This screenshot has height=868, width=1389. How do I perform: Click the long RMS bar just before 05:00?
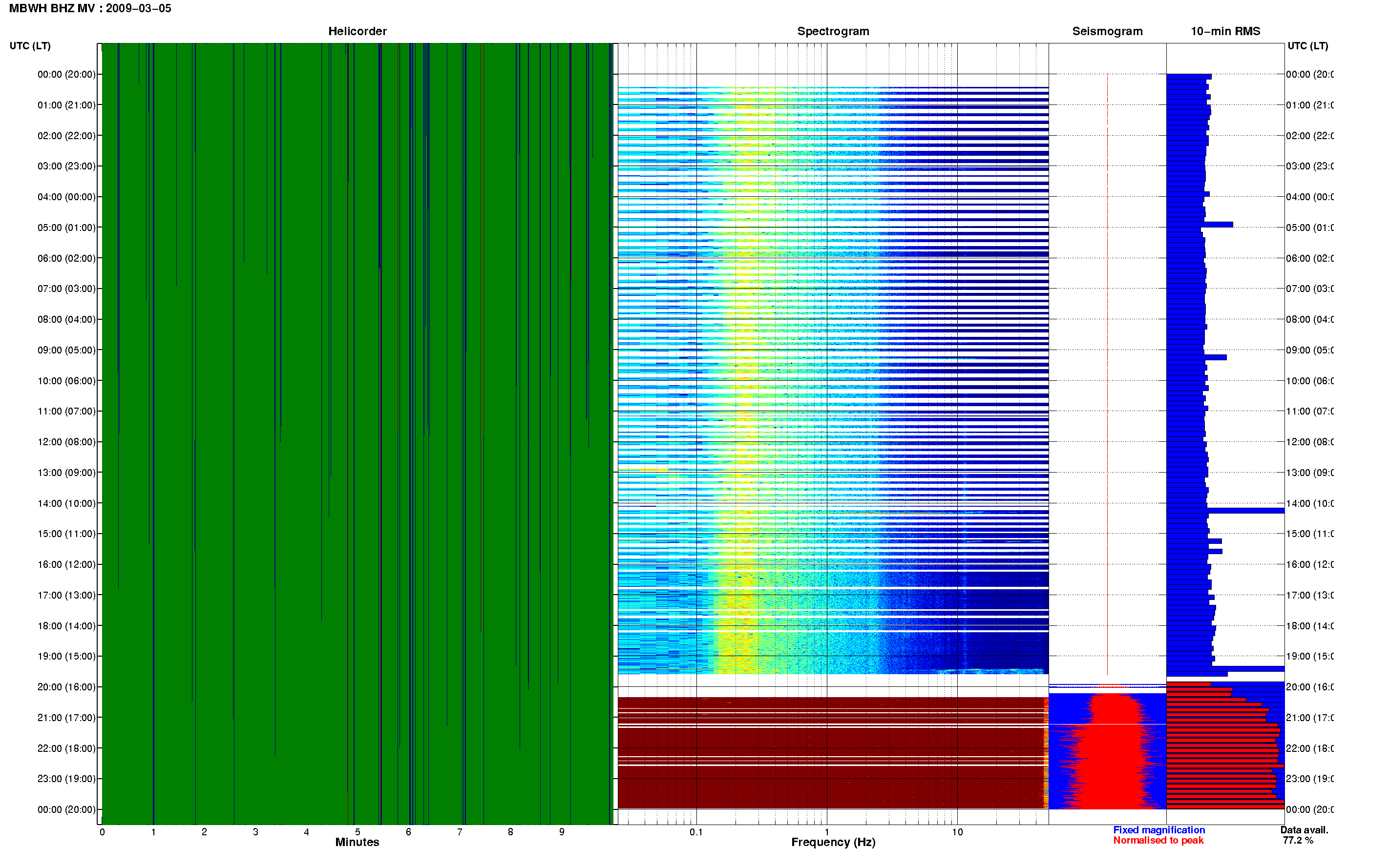(x=1200, y=225)
